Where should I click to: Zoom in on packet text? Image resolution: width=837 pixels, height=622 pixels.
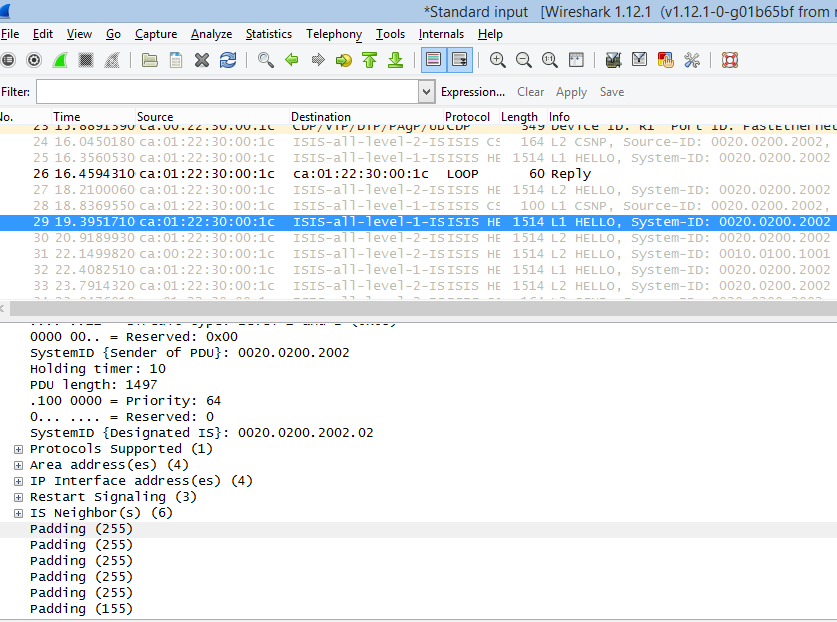click(x=497, y=60)
